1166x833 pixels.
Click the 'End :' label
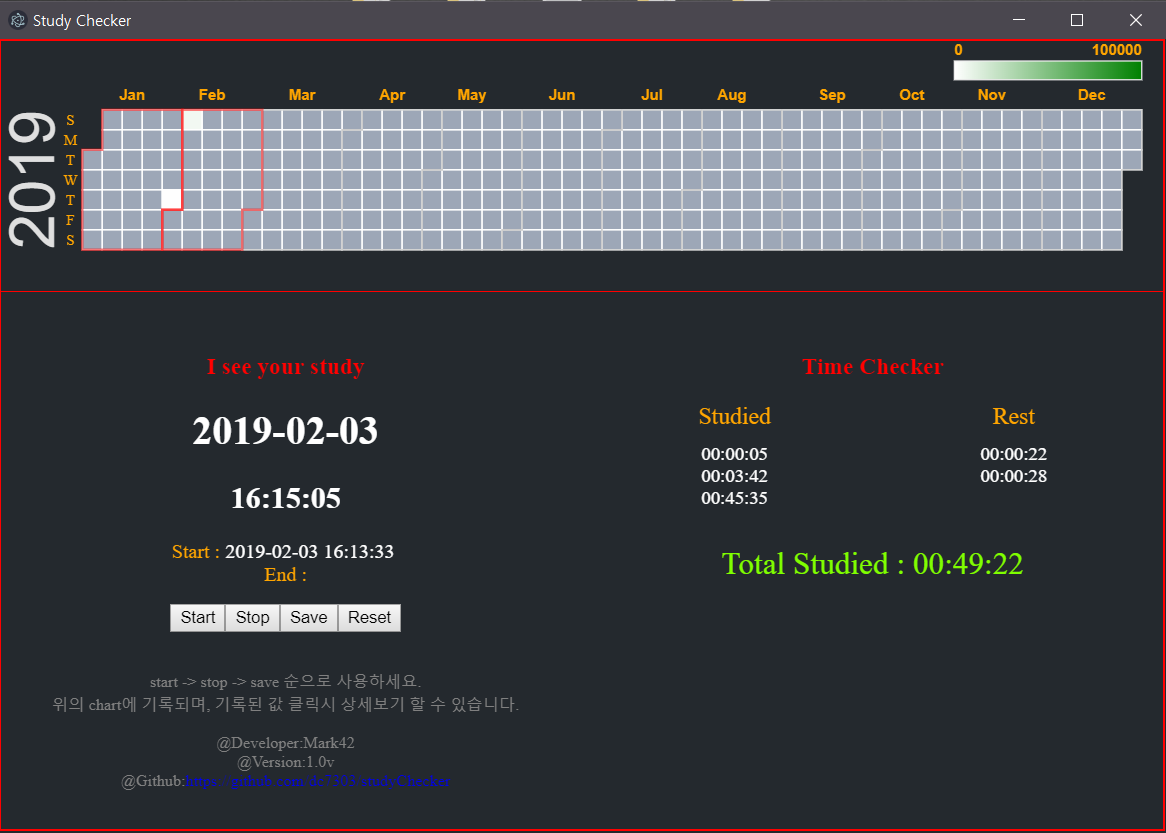(x=285, y=575)
